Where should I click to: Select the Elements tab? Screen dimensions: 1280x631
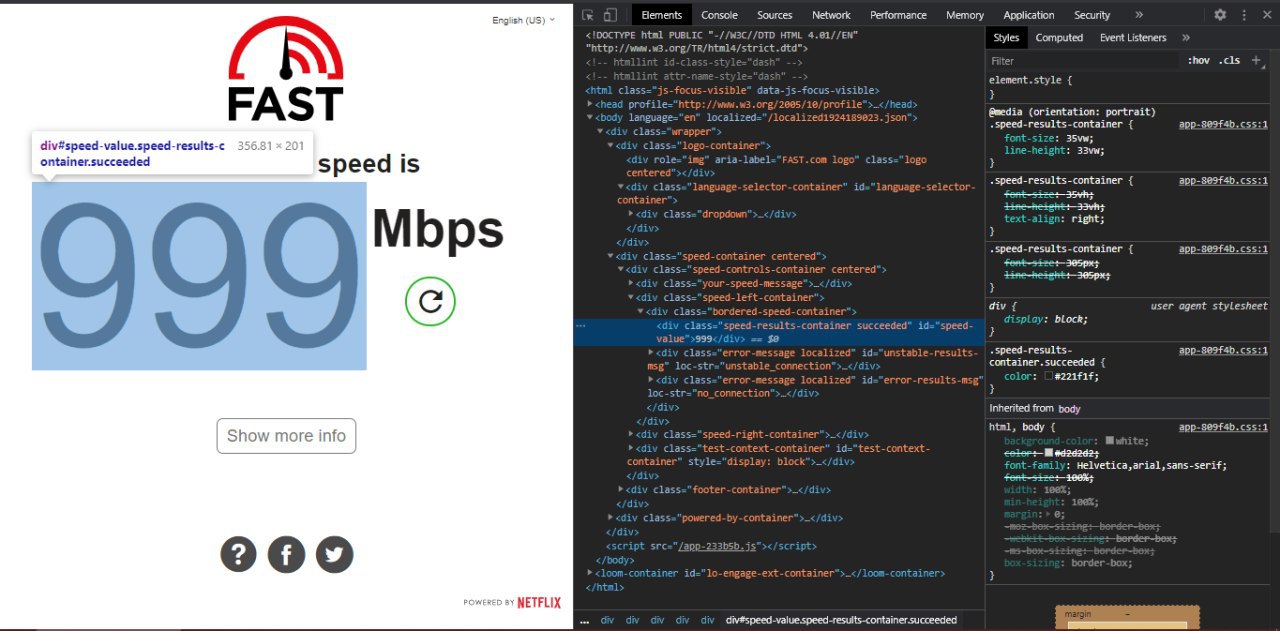[661, 15]
